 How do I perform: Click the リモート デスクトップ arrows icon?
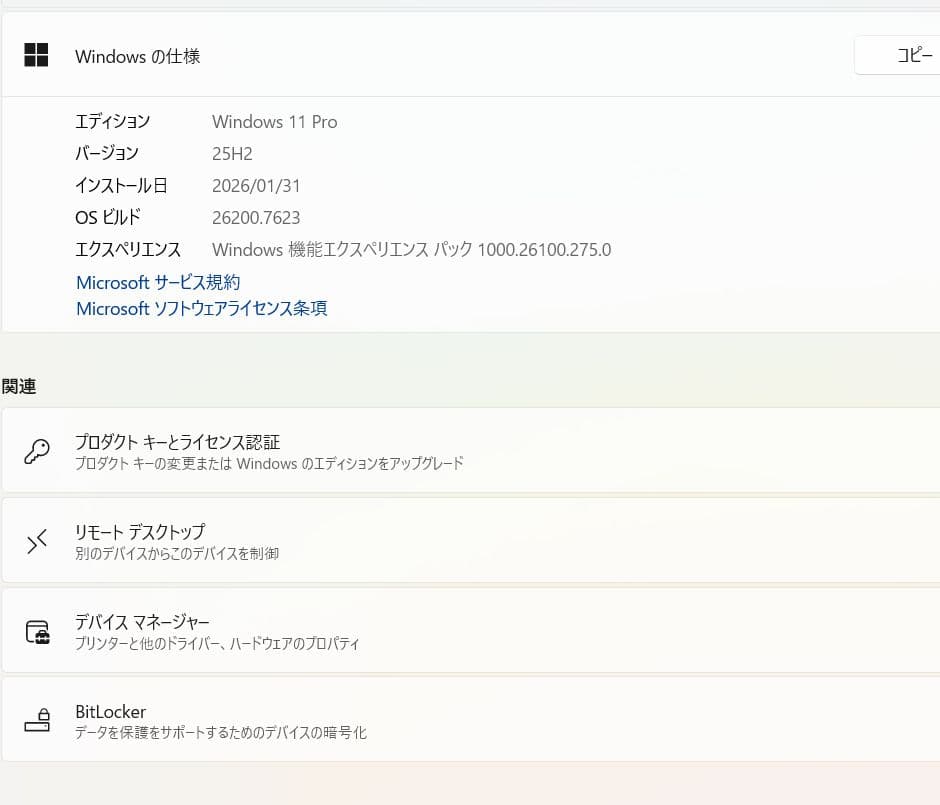pos(37,540)
